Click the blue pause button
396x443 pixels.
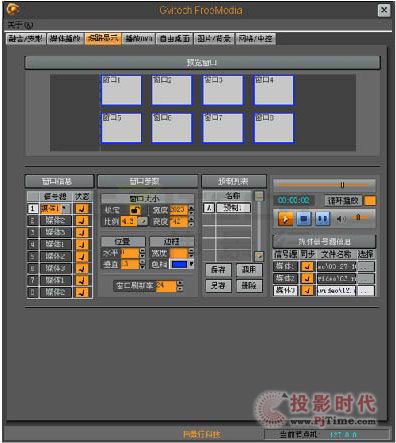[322, 219]
